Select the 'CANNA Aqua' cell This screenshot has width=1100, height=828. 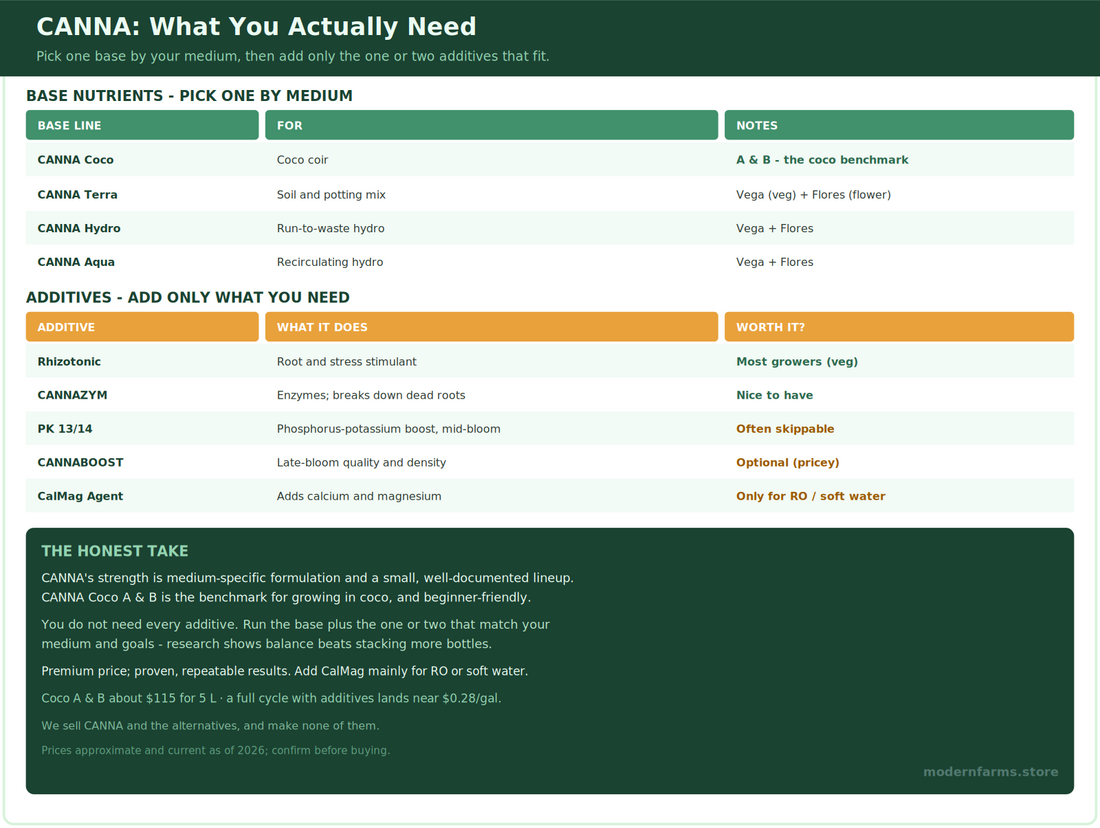click(76, 262)
